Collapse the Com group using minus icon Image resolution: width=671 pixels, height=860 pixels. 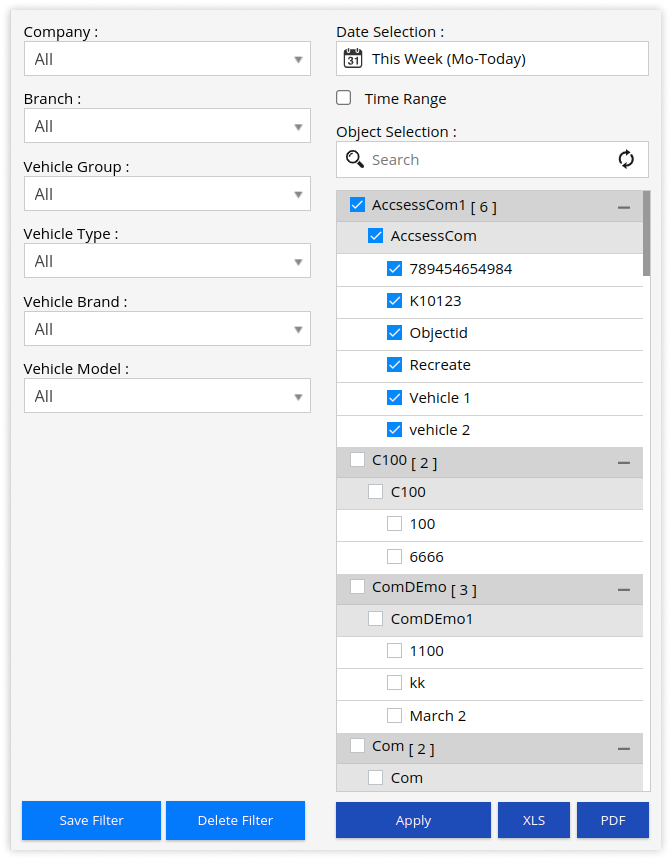[624, 748]
